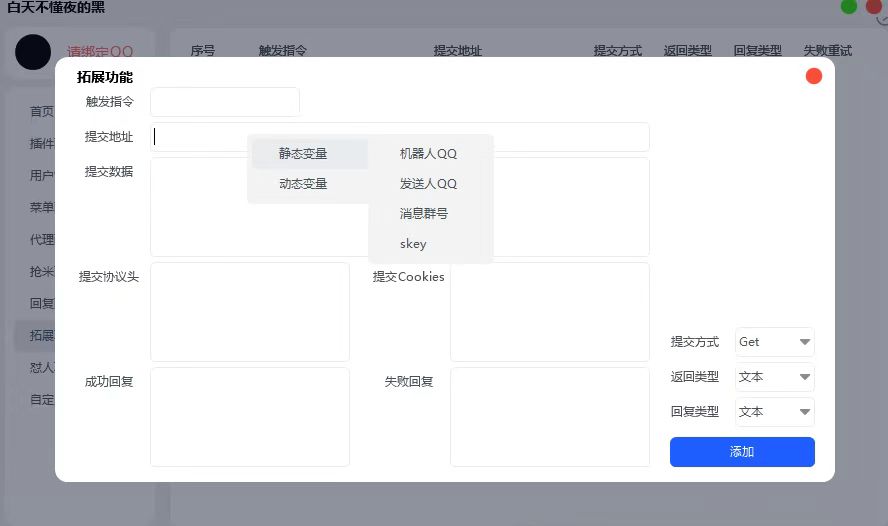
Task: Open the 返回类型 dropdown
Action: pyautogui.click(x=774, y=377)
